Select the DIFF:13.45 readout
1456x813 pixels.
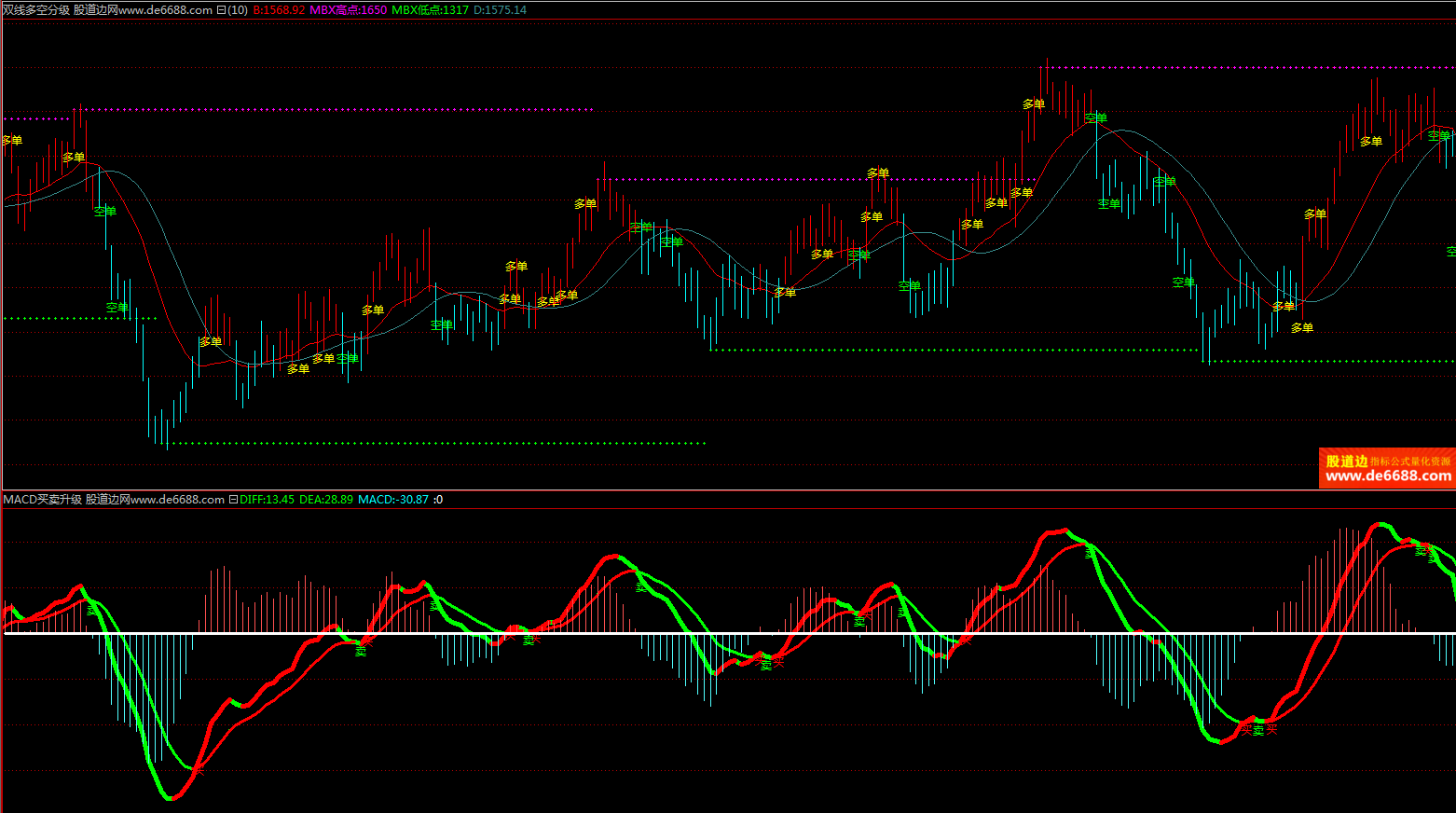267,500
